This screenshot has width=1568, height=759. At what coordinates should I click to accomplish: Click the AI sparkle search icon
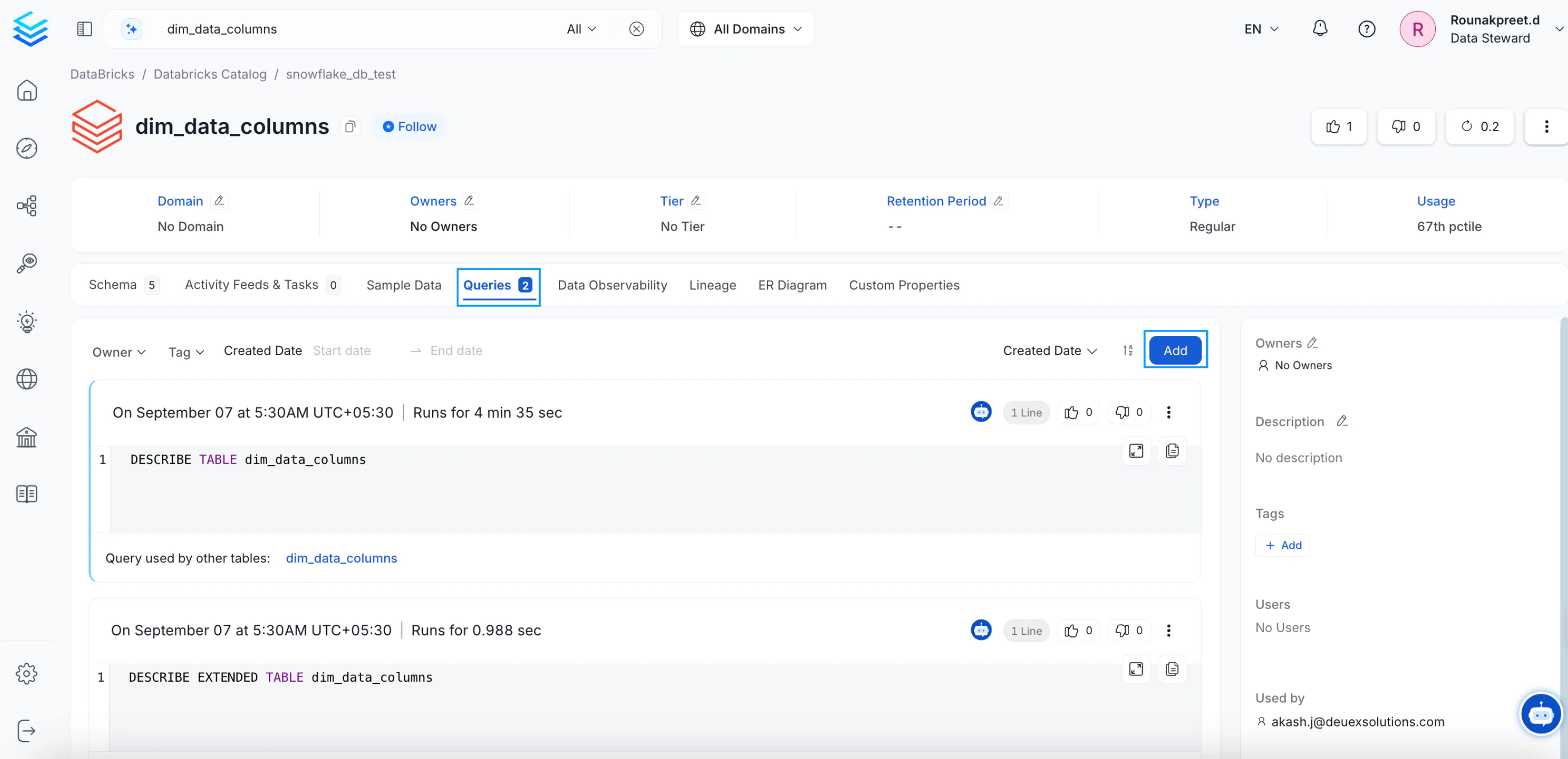pyautogui.click(x=132, y=29)
